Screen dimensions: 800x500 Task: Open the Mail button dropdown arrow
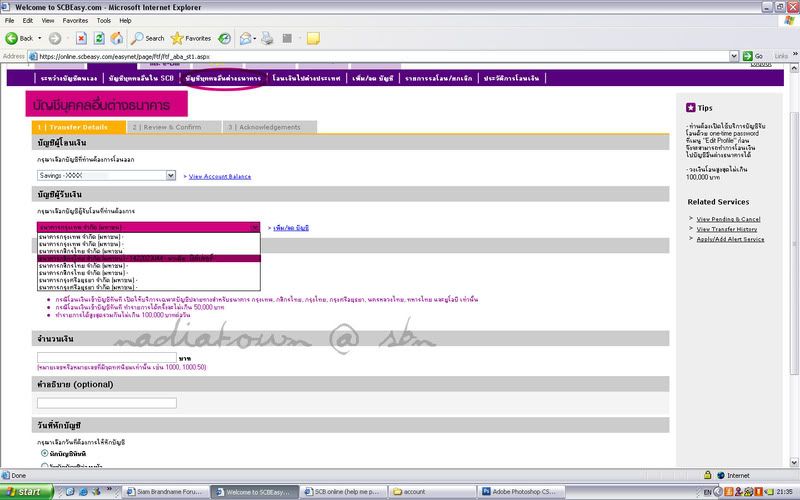coord(255,38)
